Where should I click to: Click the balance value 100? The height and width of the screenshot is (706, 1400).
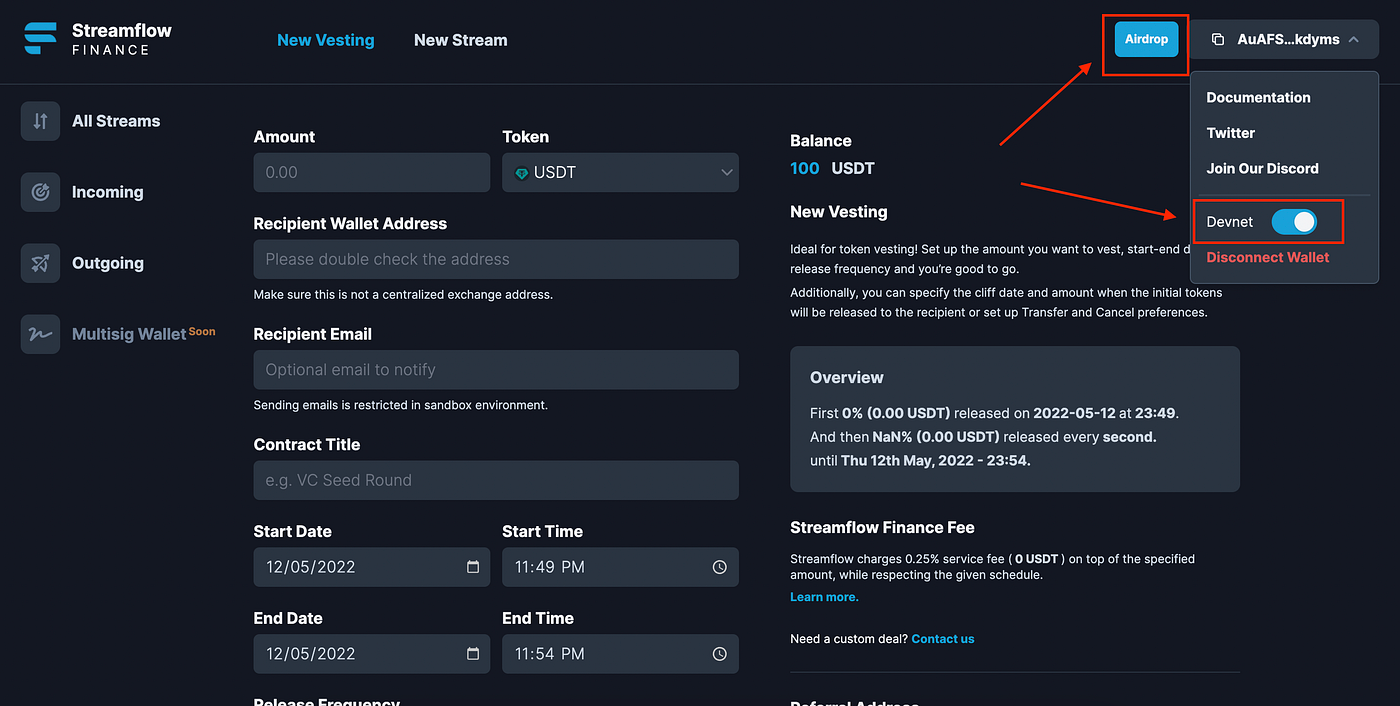(x=804, y=168)
